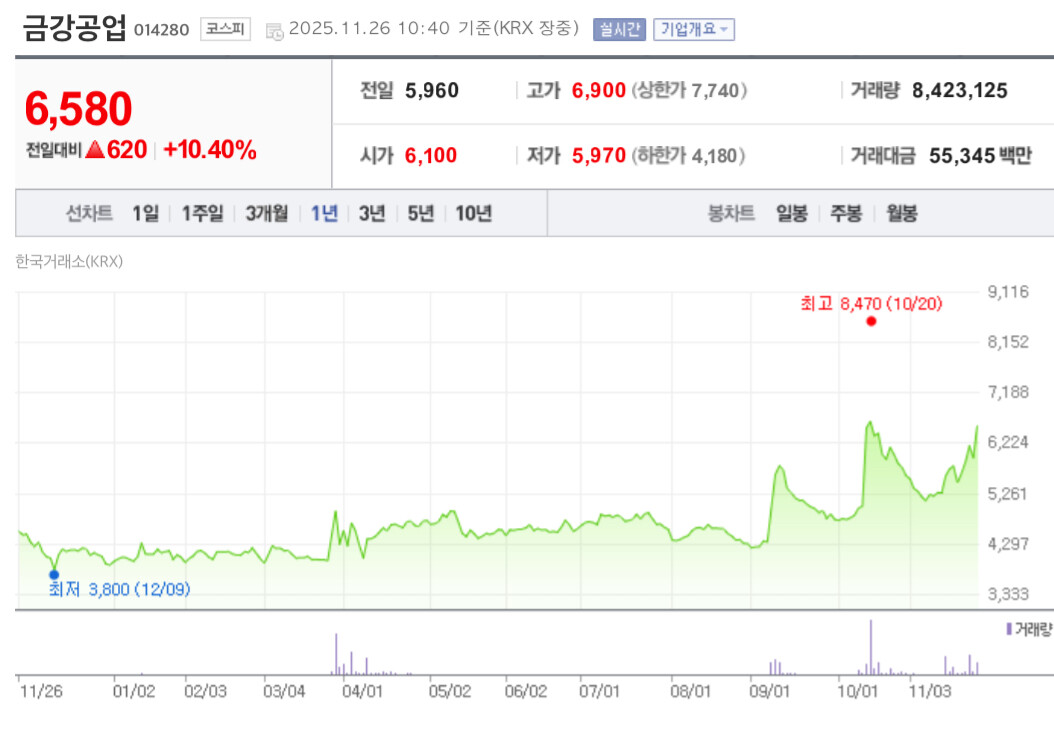The height and width of the screenshot is (731, 1054).
Task: Click the 한국거래소(KRX) source label
Action: (x=69, y=262)
